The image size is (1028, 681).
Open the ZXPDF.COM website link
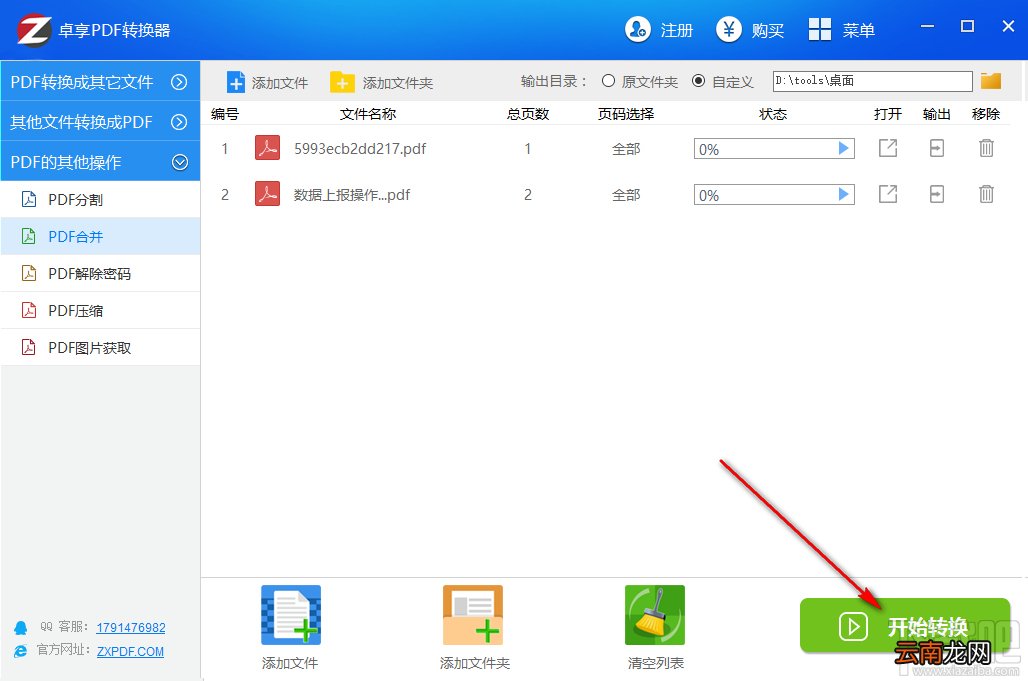130,652
